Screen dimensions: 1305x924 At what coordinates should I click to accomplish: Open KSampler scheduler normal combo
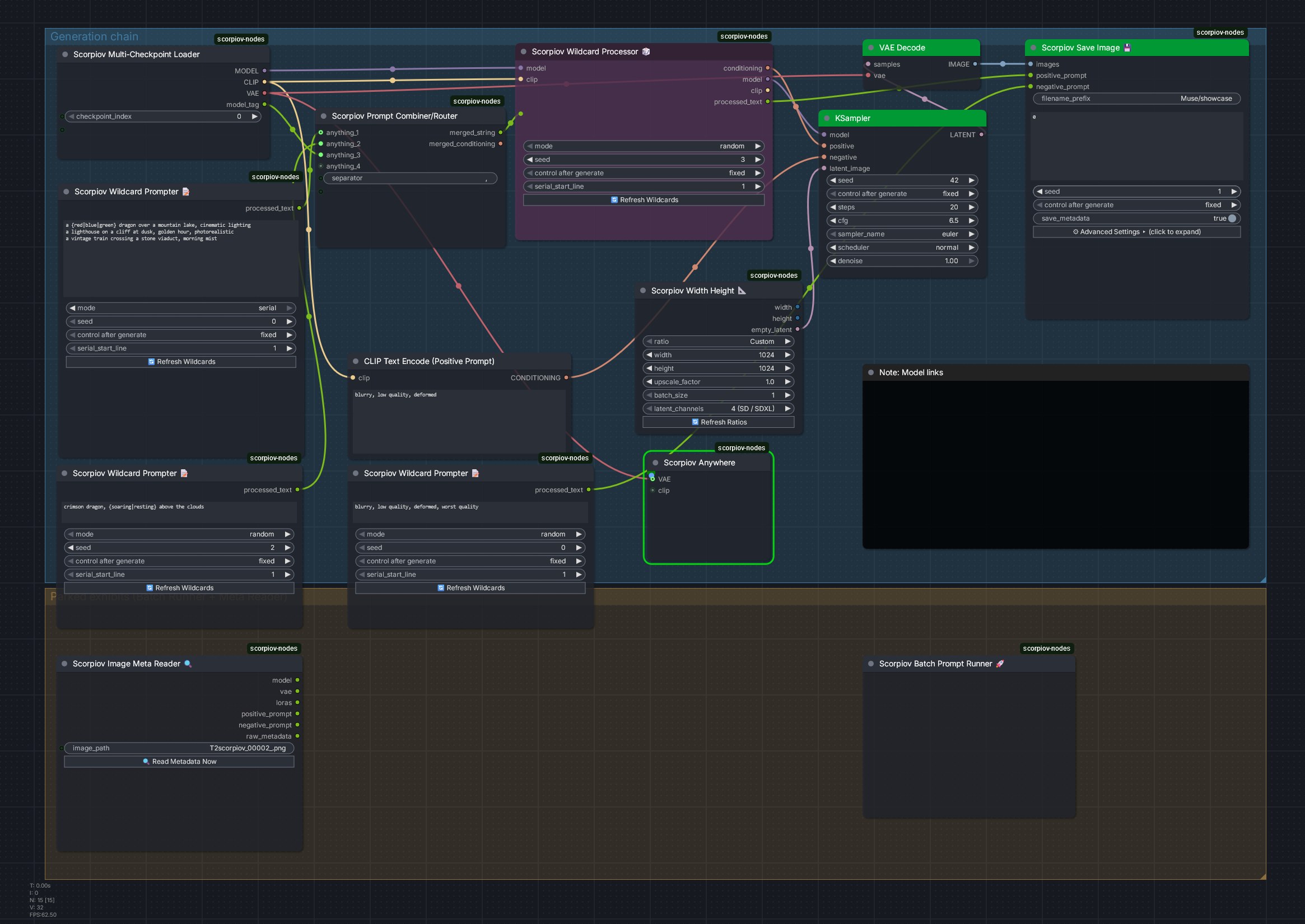(x=902, y=248)
